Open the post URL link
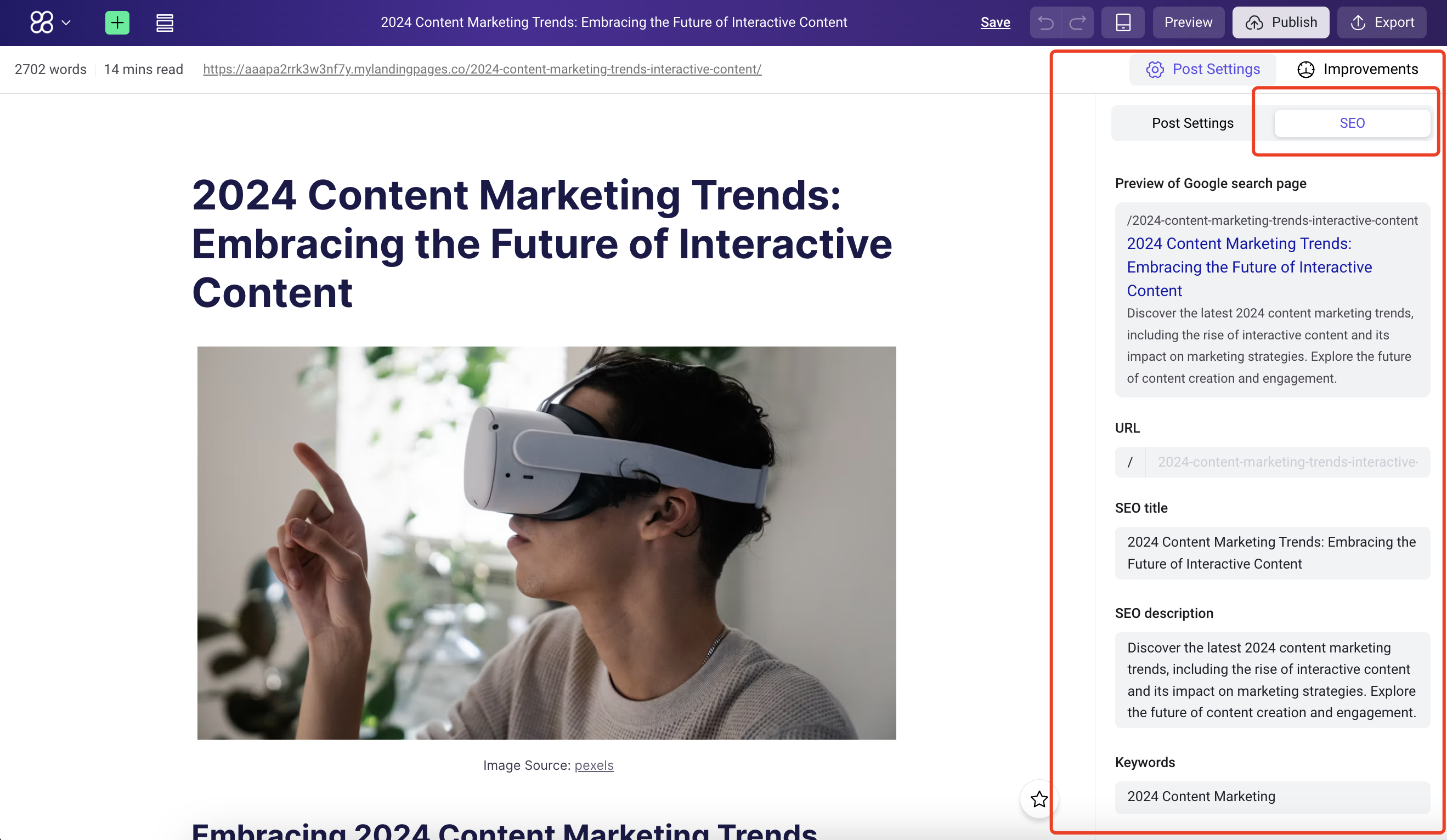 [x=482, y=69]
